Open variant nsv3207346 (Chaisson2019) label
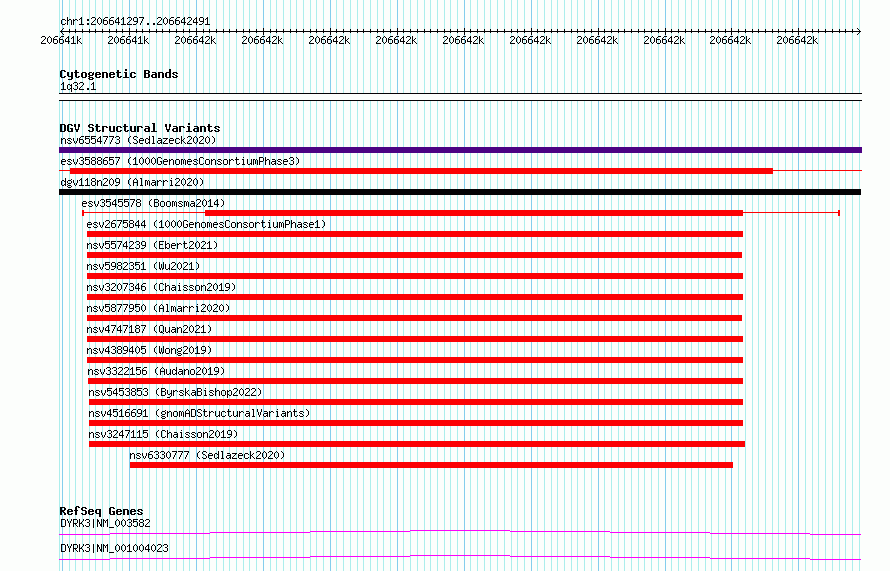 (x=161, y=287)
